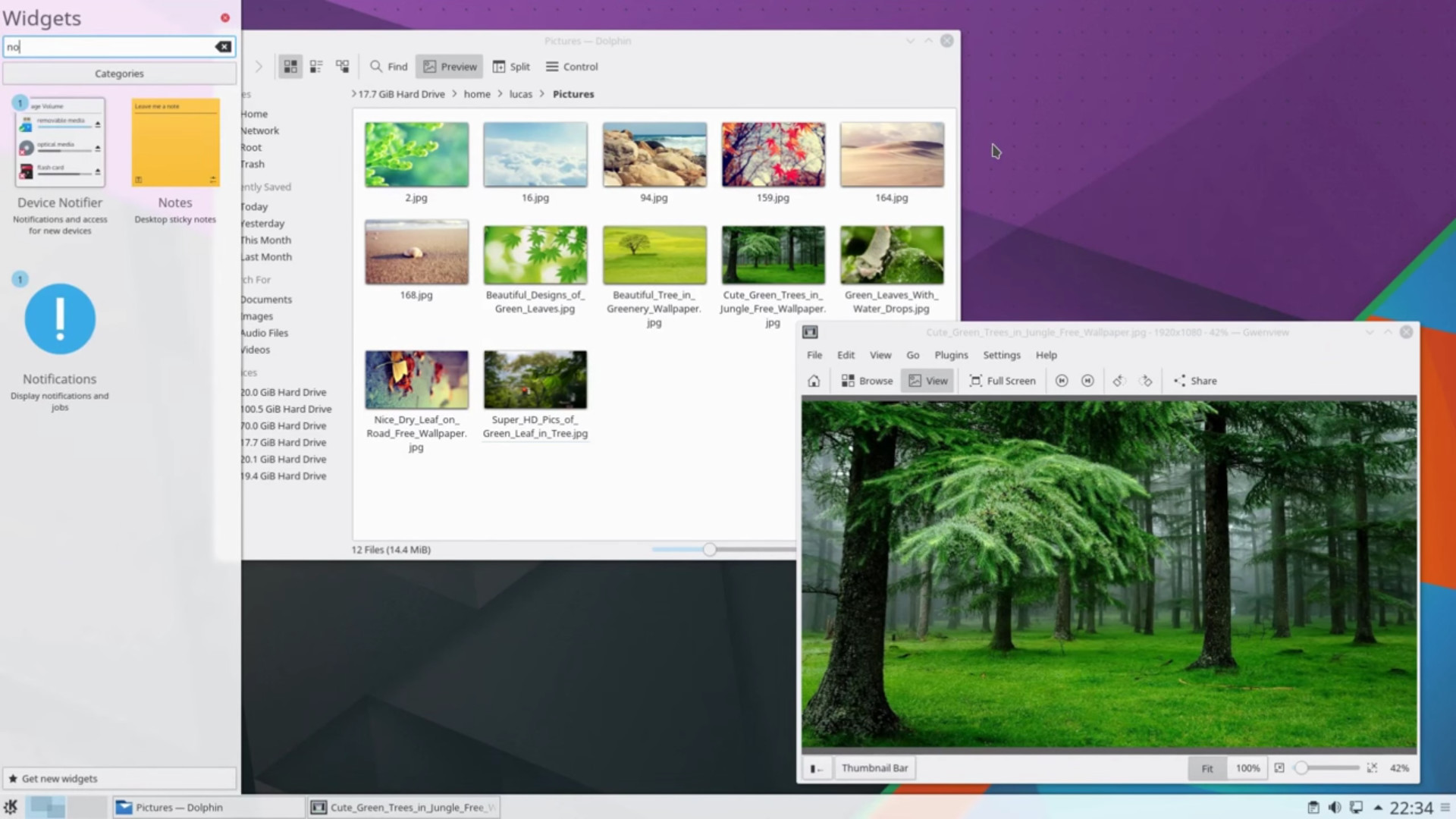The image size is (1456, 819).
Task: Toggle Split view in Dolphin
Action: tap(511, 67)
